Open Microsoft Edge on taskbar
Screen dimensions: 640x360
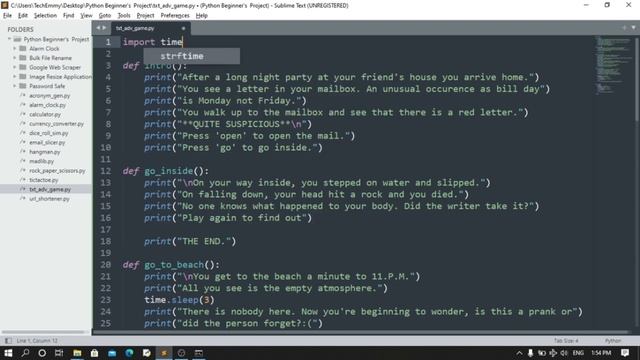[x=129, y=353]
